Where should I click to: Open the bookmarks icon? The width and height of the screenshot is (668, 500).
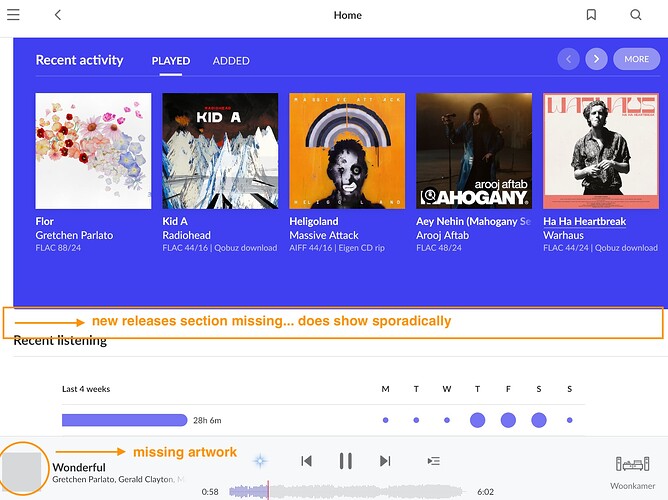[591, 15]
